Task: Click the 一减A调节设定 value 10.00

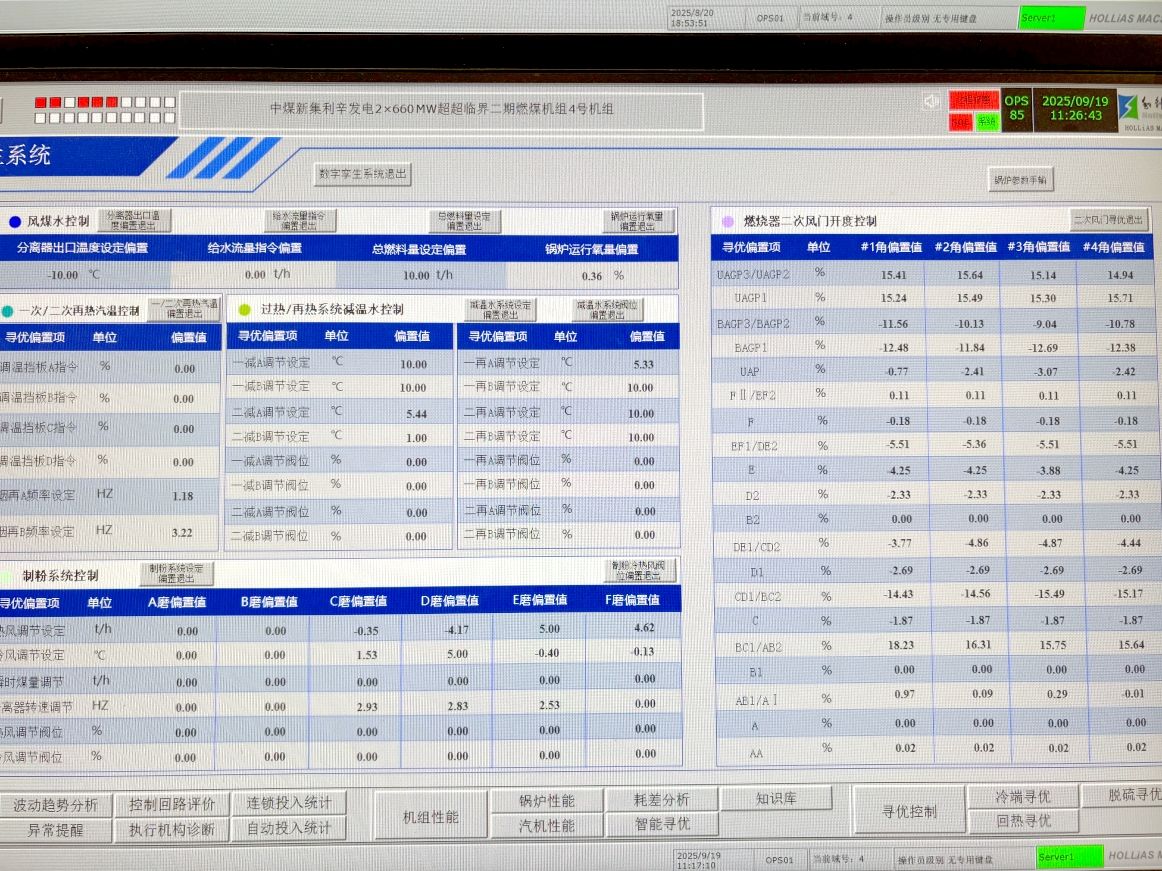Action: tap(413, 364)
